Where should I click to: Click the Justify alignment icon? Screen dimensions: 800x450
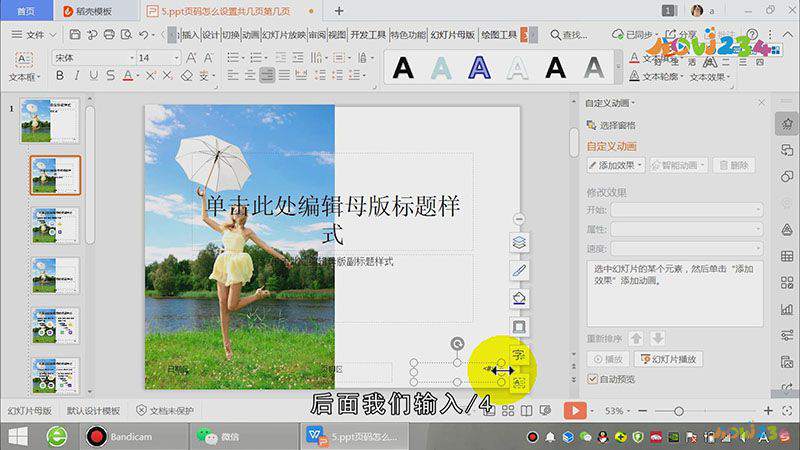pyautogui.click(x=284, y=76)
